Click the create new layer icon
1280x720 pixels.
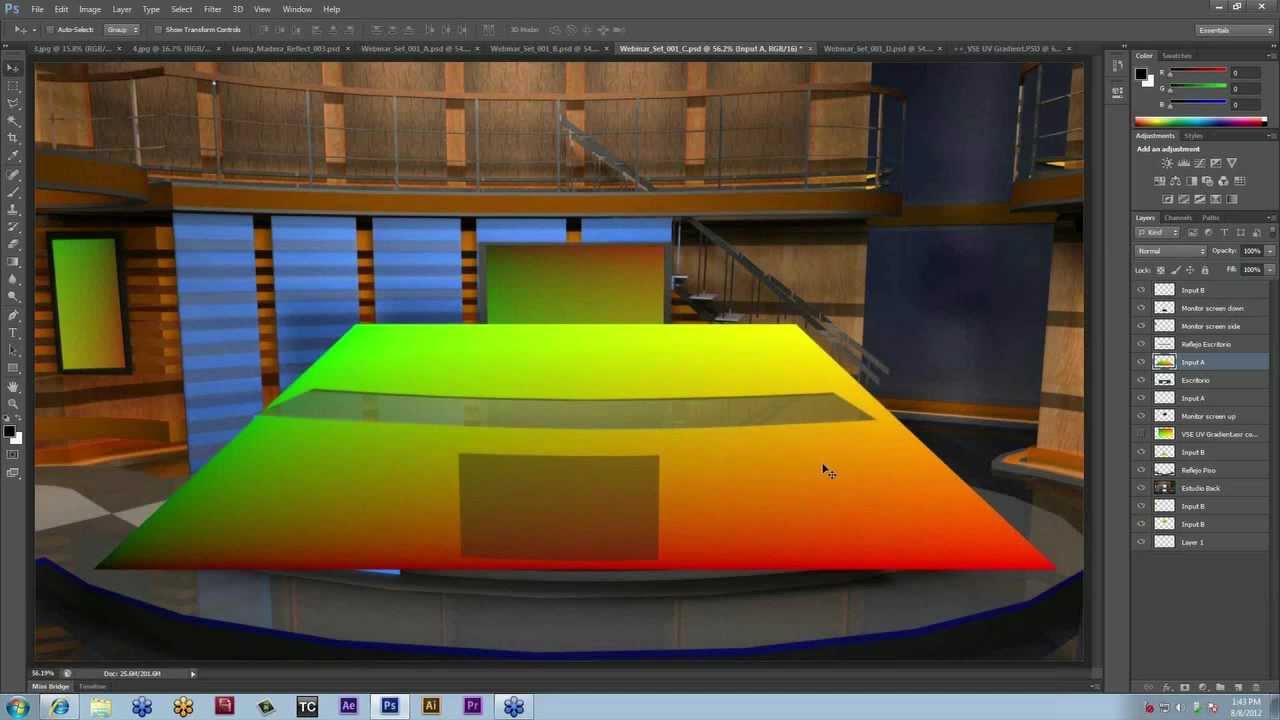1238,688
